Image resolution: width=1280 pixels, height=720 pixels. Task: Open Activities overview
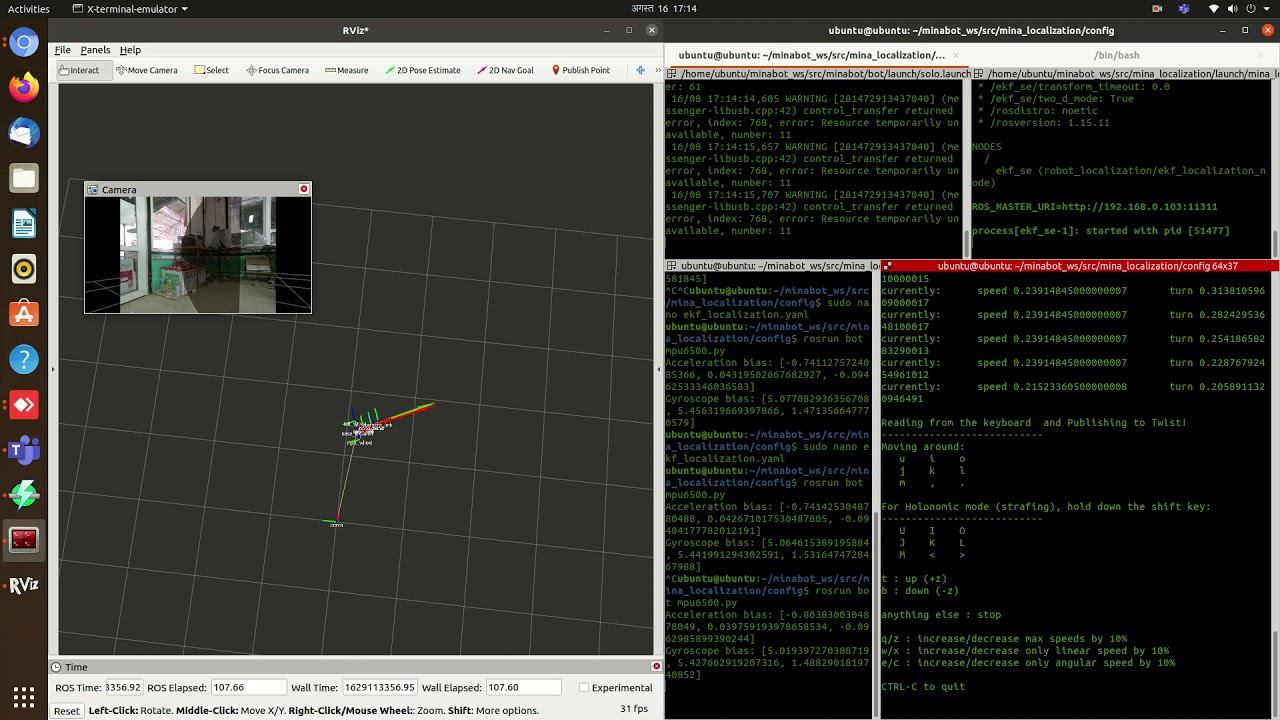coord(28,8)
